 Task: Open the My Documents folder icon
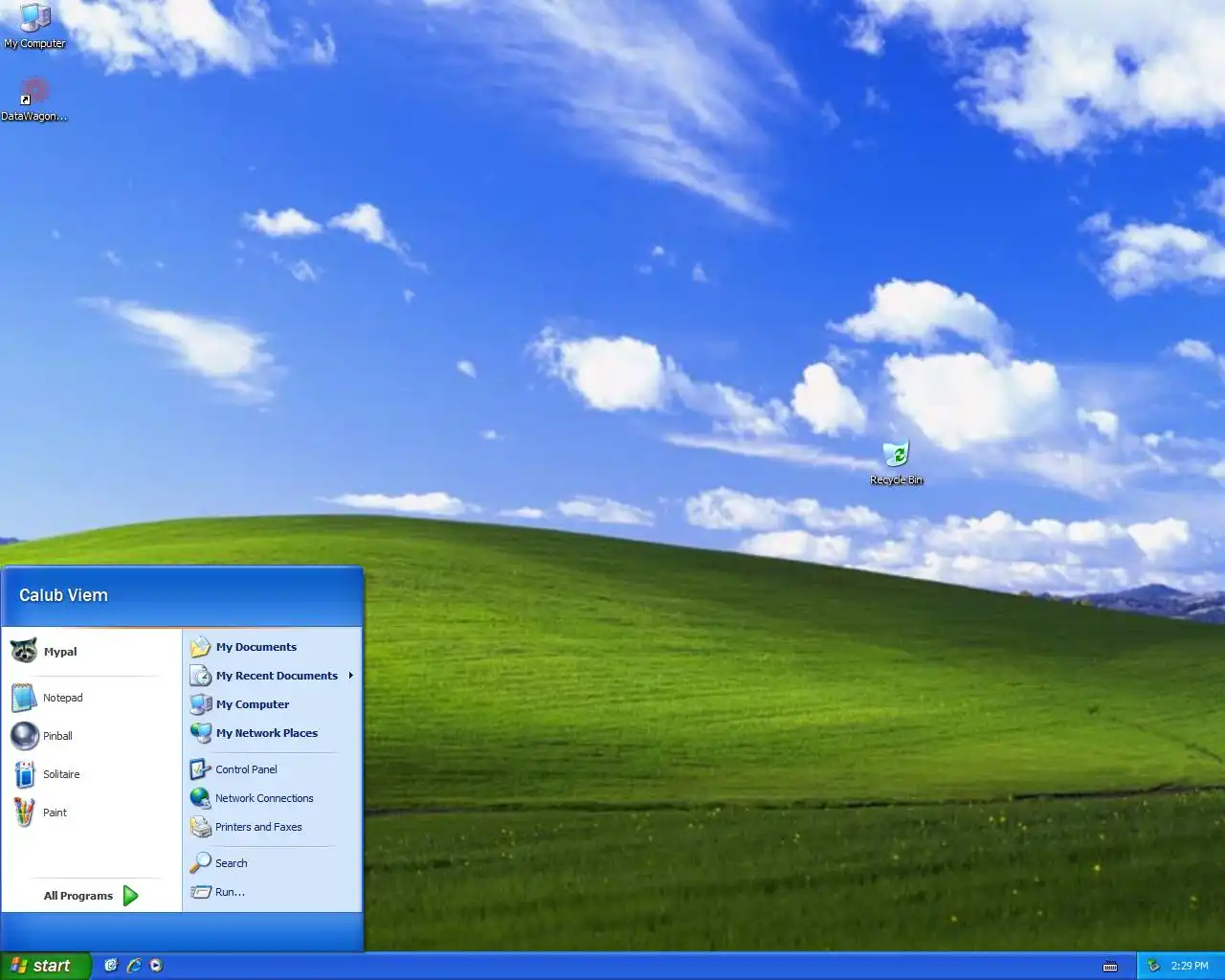coord(200,647)
